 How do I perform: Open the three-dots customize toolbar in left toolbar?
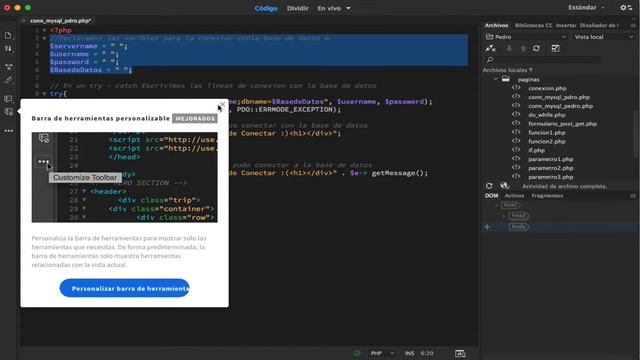click(x=9, y=131)
